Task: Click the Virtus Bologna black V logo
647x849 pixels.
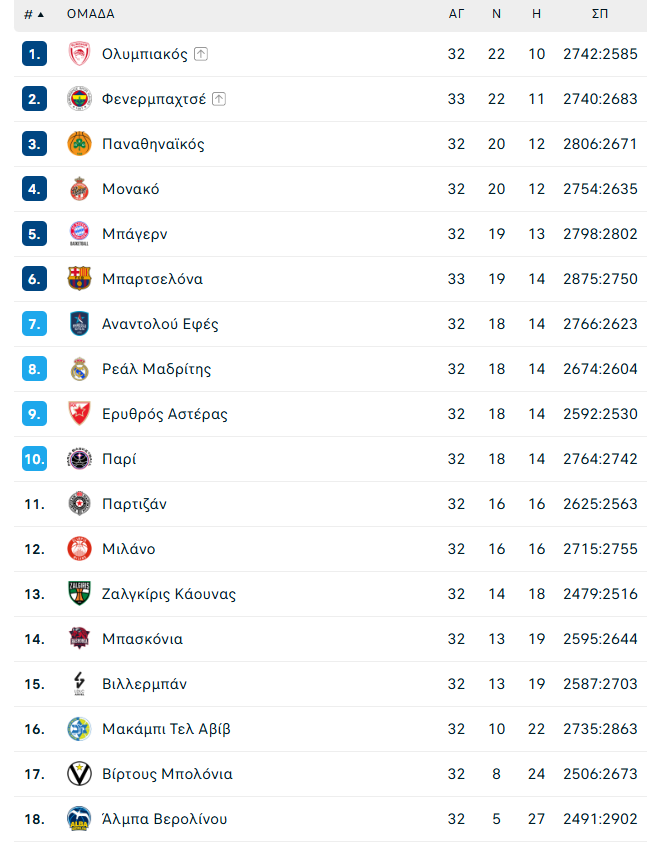Action: tap(79, 774)
